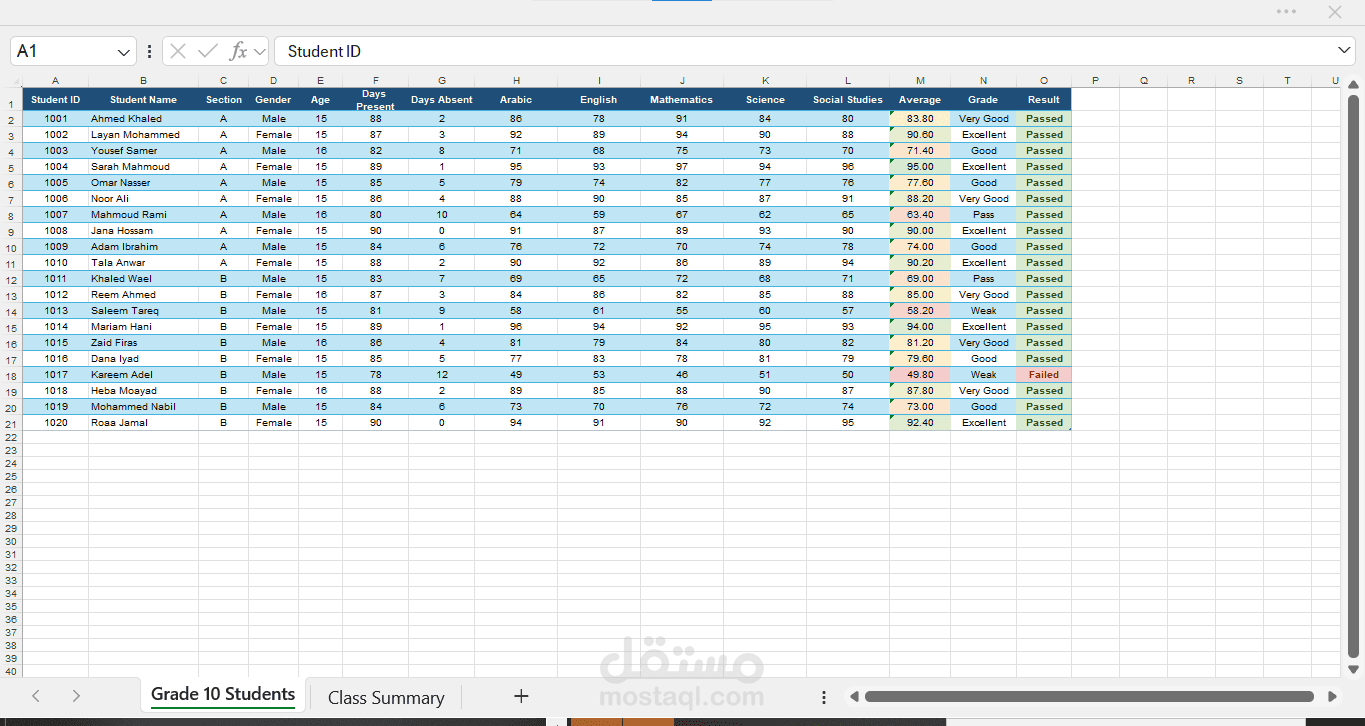
Task: Click the Failed result for Kareem Adel
Action: pos(1044,375)
